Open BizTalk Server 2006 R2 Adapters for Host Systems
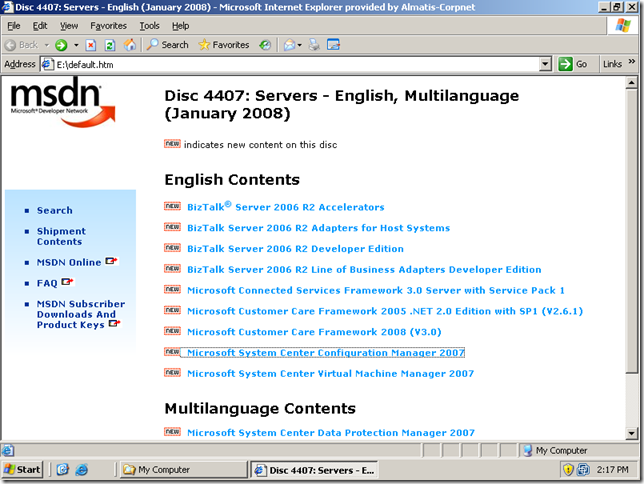This screenshot has height=484, width=644. [318, 228]
